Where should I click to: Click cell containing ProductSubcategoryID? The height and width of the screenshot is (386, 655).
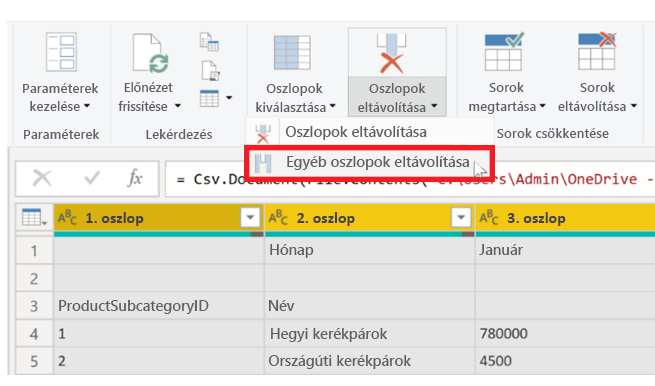[159, 306]
